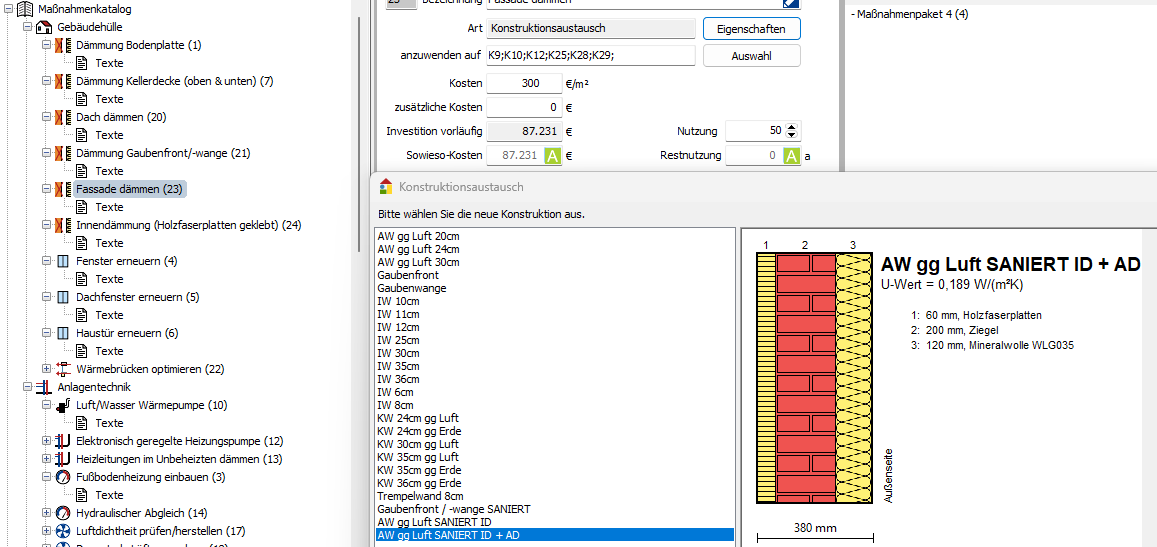
Task: Toggle the green A next to Restnutzung
Action: [791, 156]
